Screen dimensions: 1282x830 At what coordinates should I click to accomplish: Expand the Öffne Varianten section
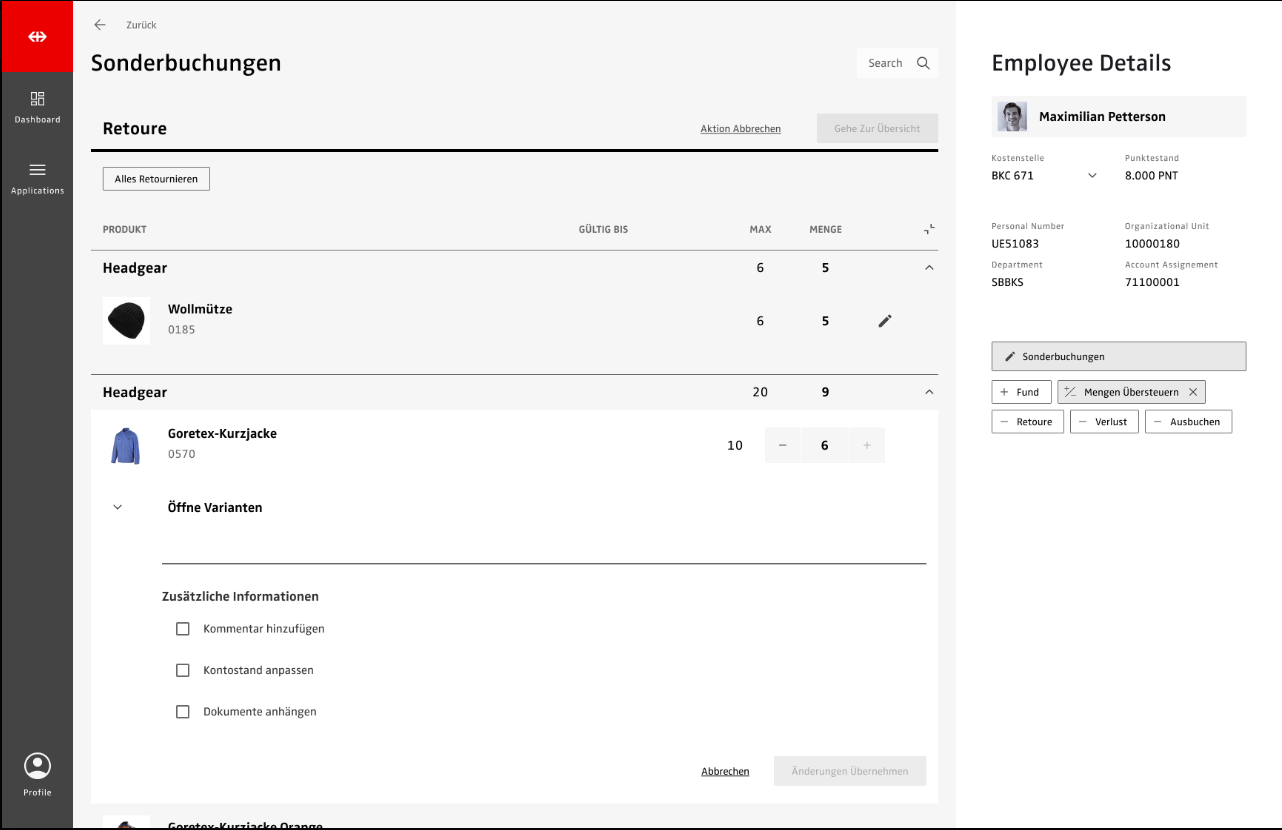(x=118, y=508)
